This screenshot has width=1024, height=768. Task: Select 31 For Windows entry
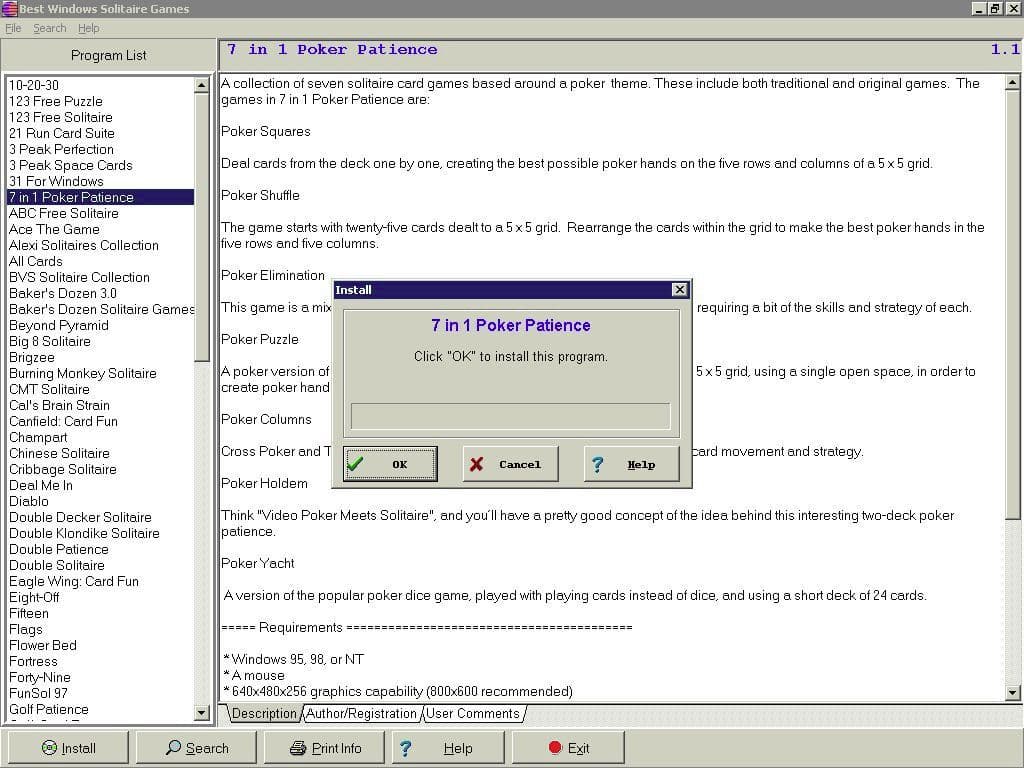click(101, 181)
